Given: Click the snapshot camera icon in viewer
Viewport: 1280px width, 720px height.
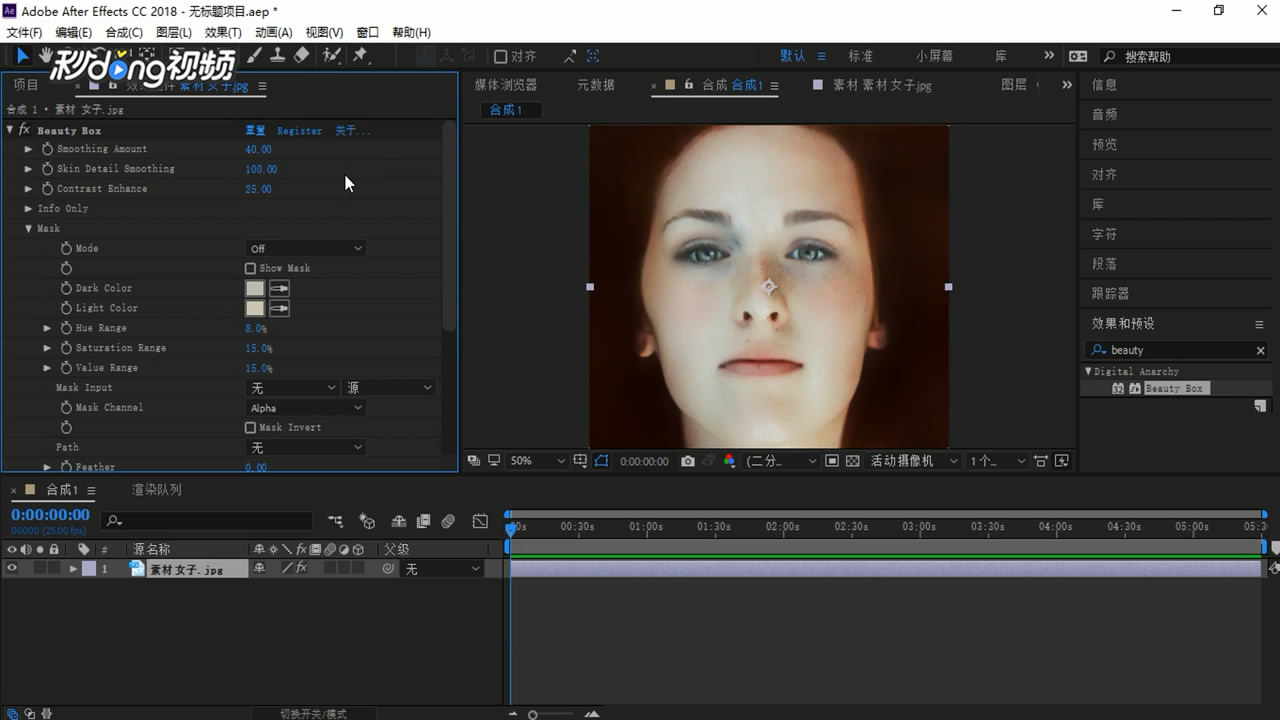Looking at the screenshot, I should (x=688, y=461).
